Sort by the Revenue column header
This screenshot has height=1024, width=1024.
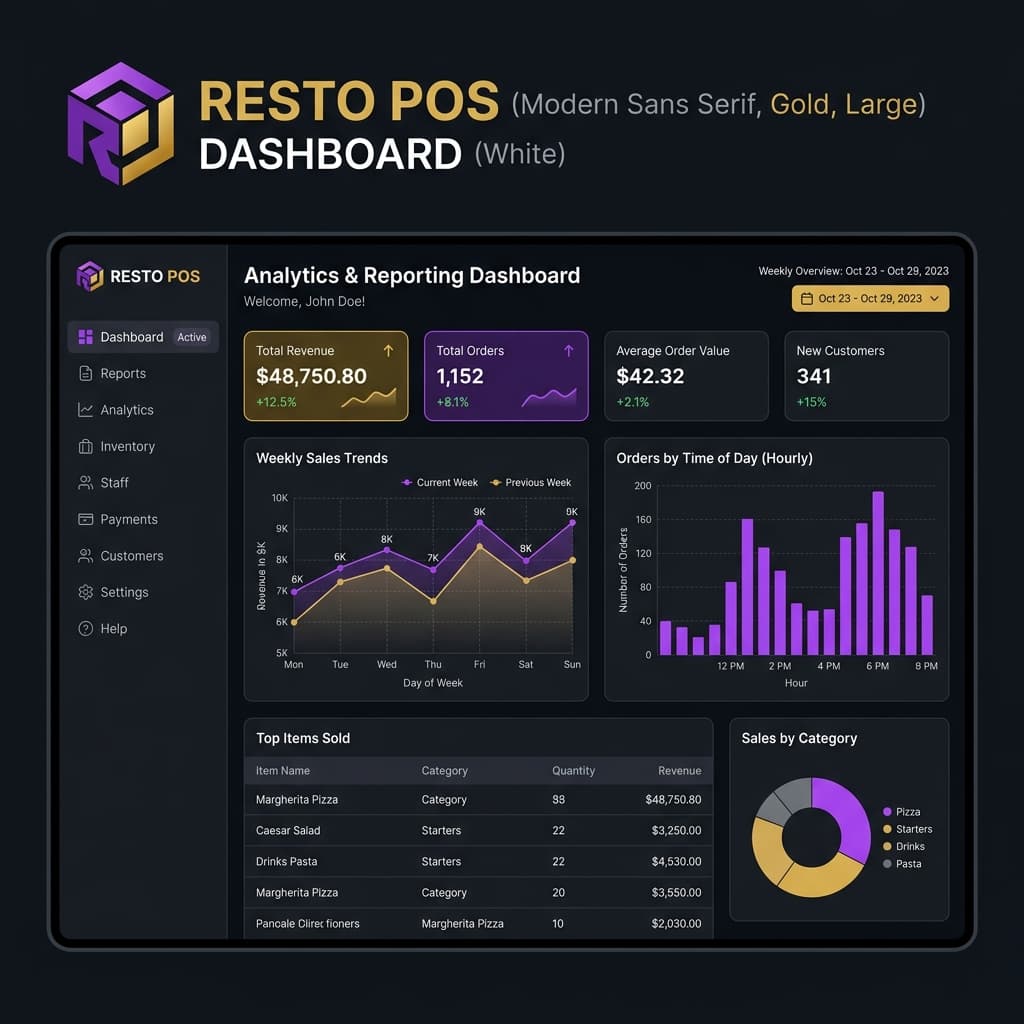[680, 771]
